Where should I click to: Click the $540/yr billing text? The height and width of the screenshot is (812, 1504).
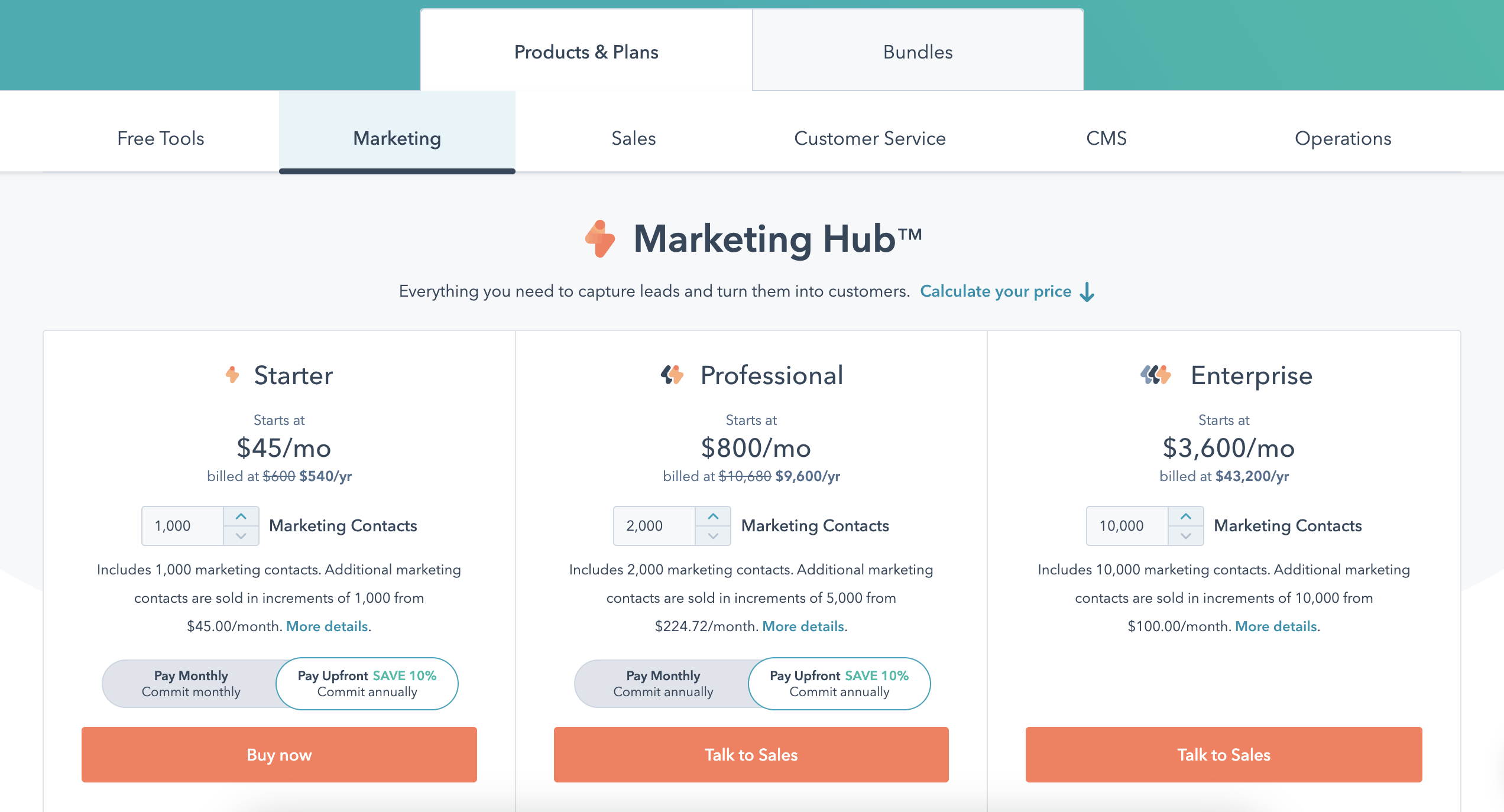(325, 476)
